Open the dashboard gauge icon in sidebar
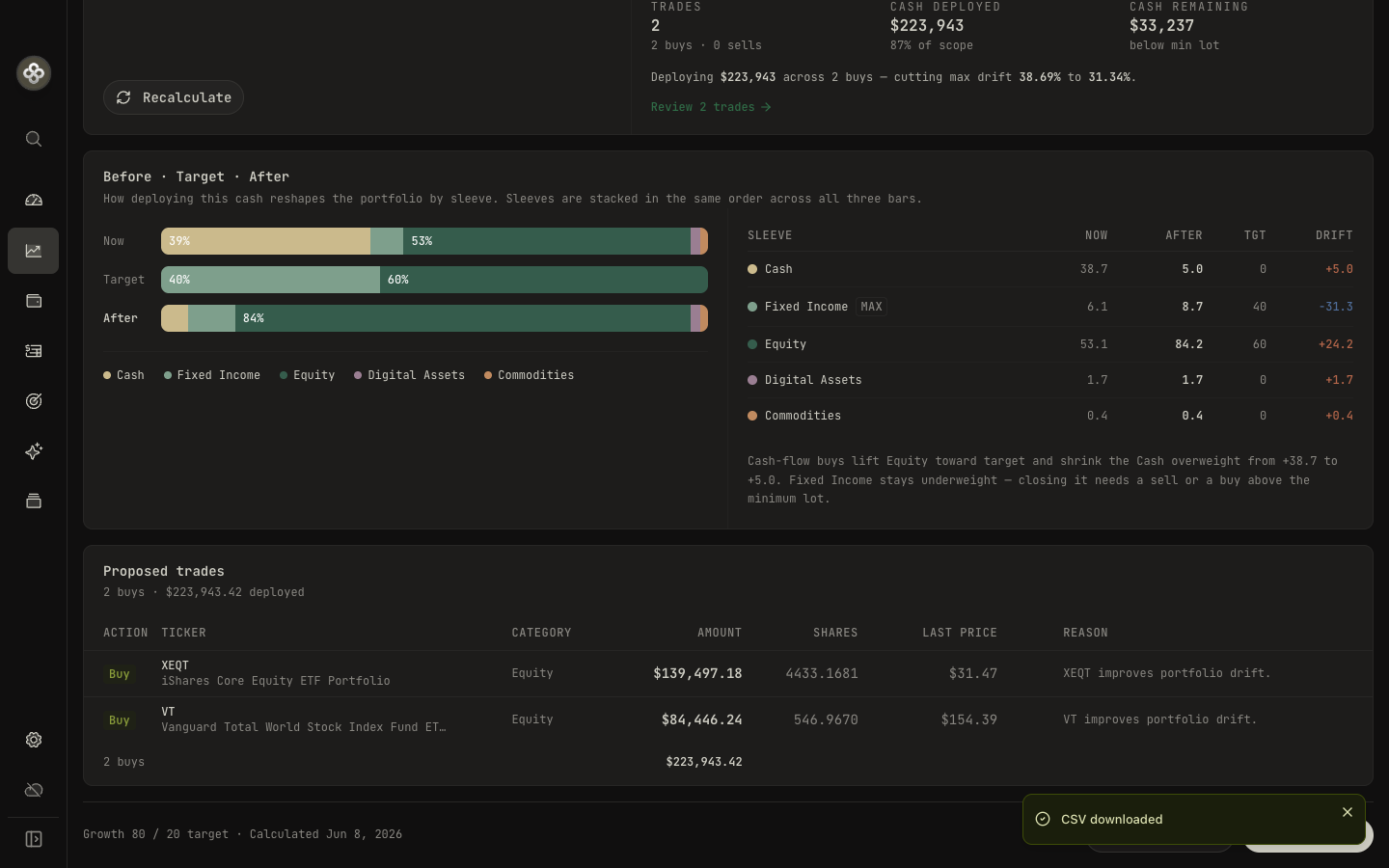Screen dimensions: 1389x868 tap(34, 201)
